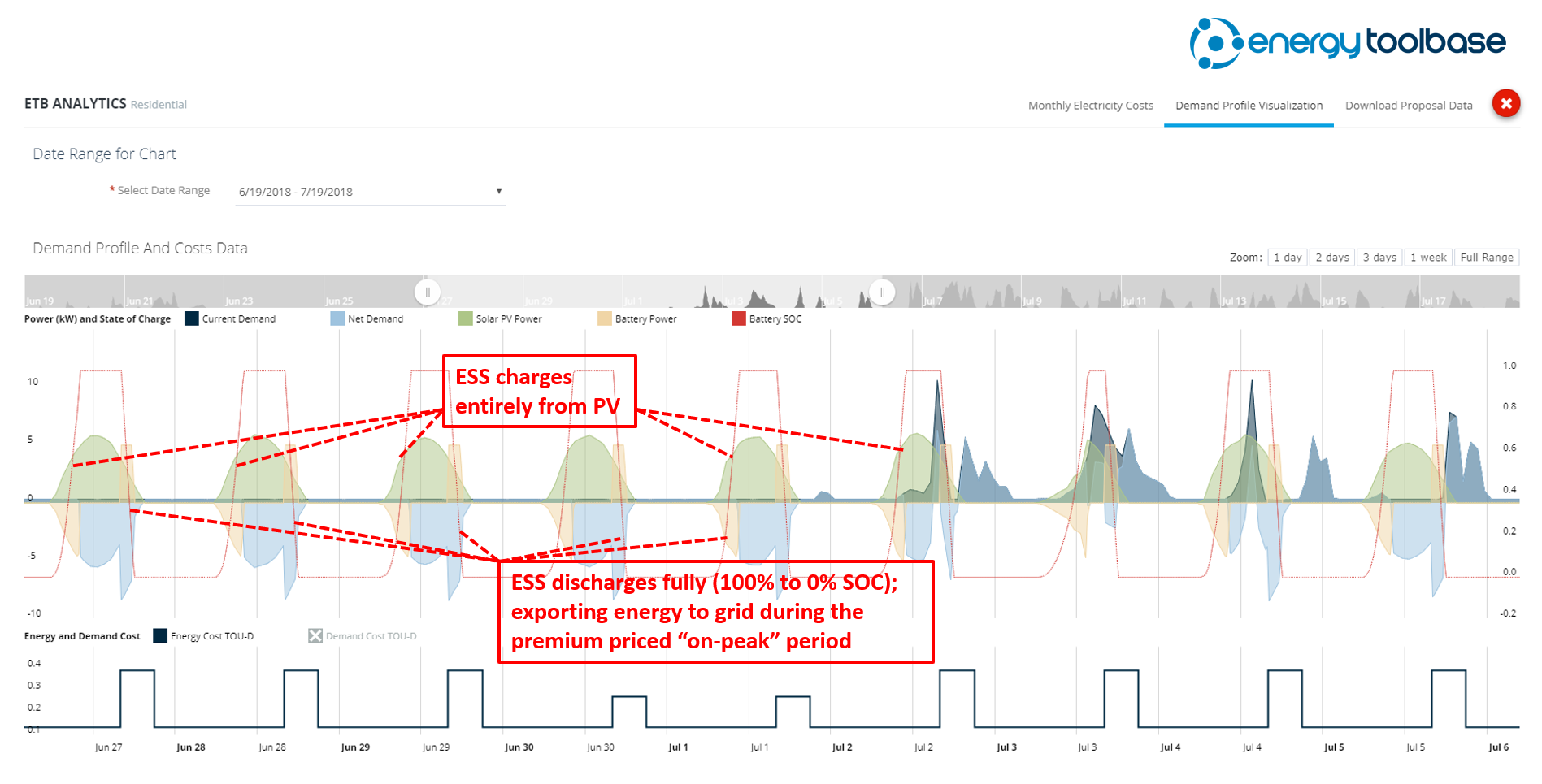Open the Demand Profile Visualization tab

click(x=1249, y=106)
